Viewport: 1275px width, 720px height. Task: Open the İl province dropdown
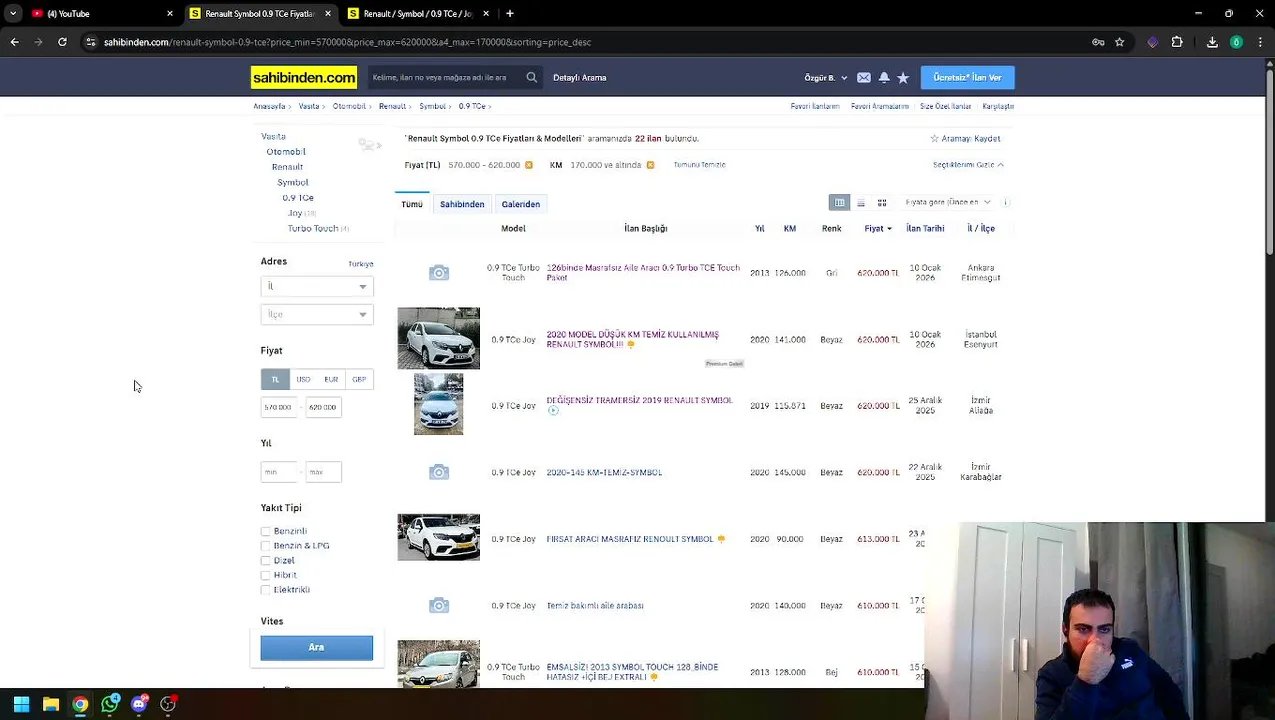317,287
